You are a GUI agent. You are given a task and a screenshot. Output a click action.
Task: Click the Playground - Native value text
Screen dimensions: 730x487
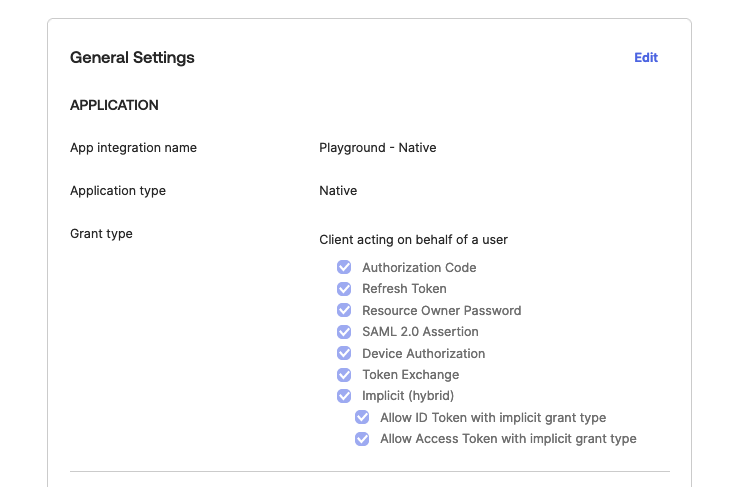pos(377,148)
